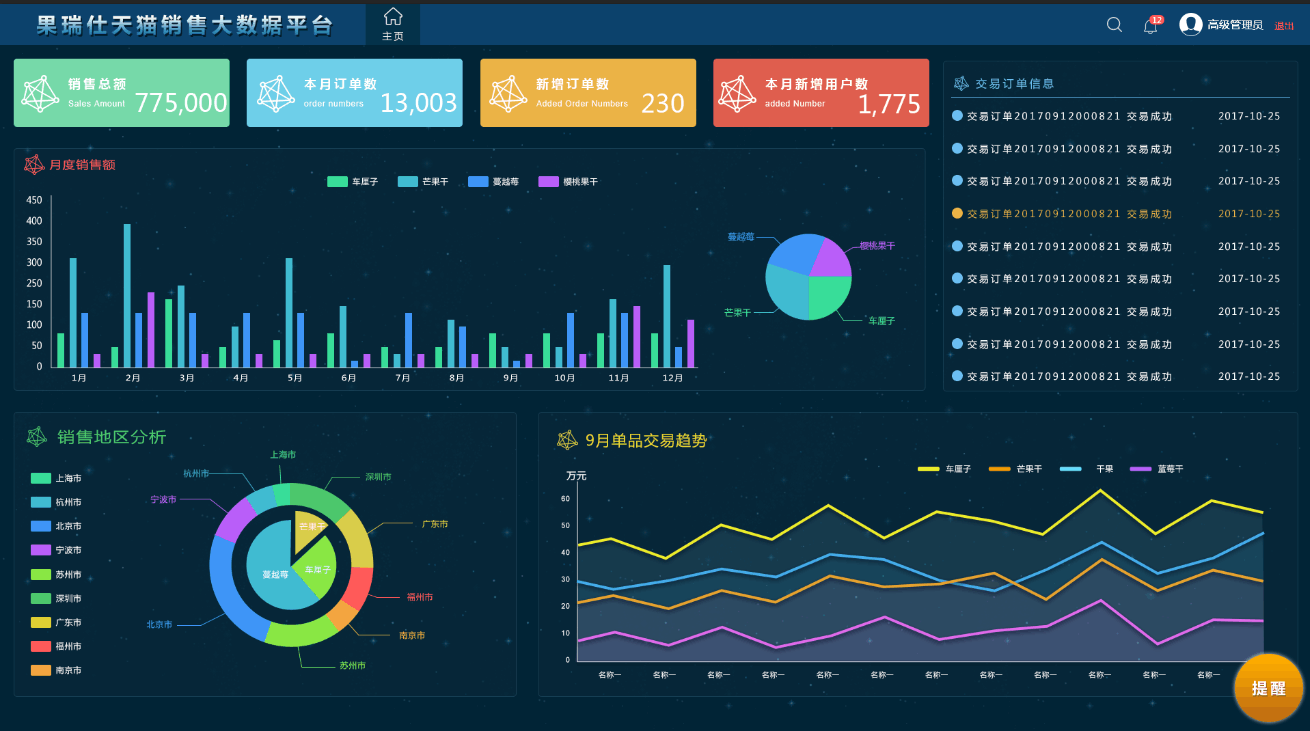Click the 9月单品交易趋势 panel header icon
Screen dimensions: 1310x731
(x=567, y=440)
